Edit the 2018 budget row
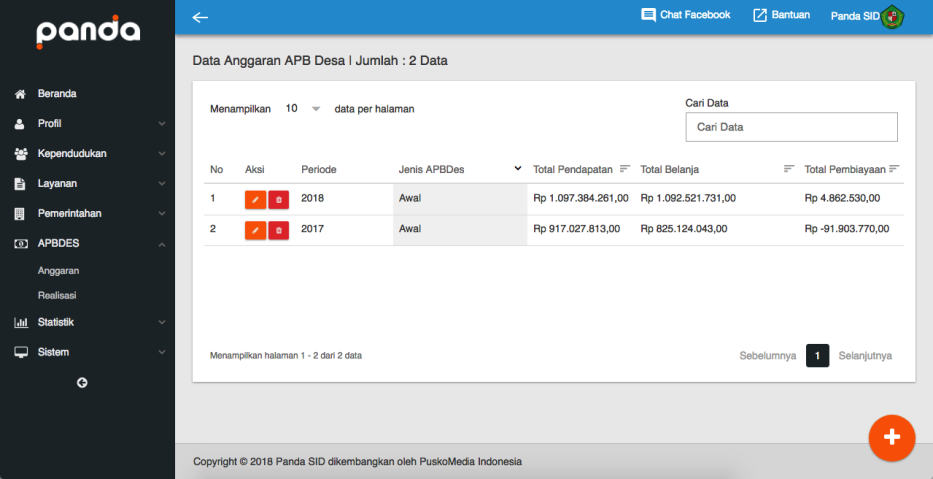 click(255, 200)
